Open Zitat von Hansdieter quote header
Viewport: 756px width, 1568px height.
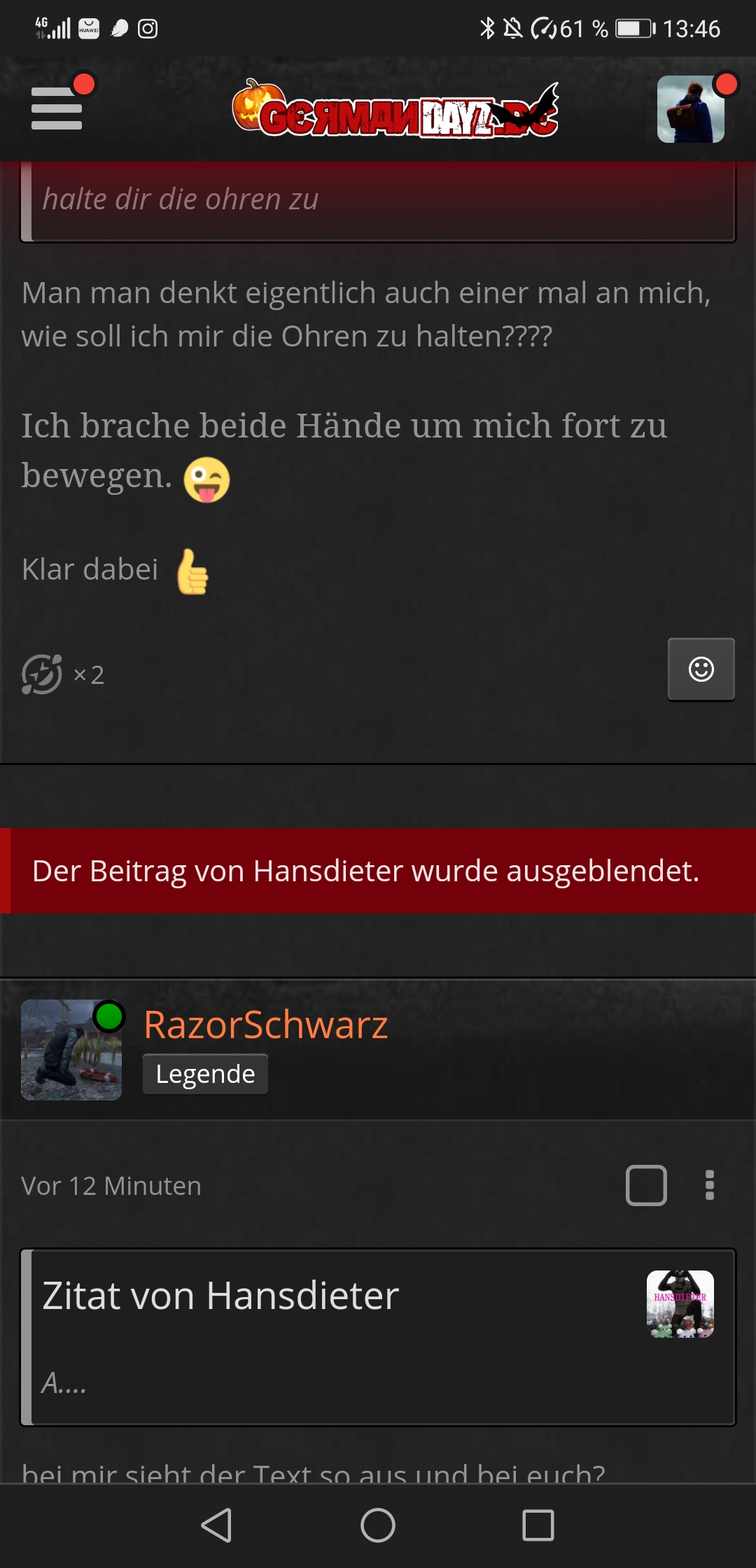click(220, 1296)
